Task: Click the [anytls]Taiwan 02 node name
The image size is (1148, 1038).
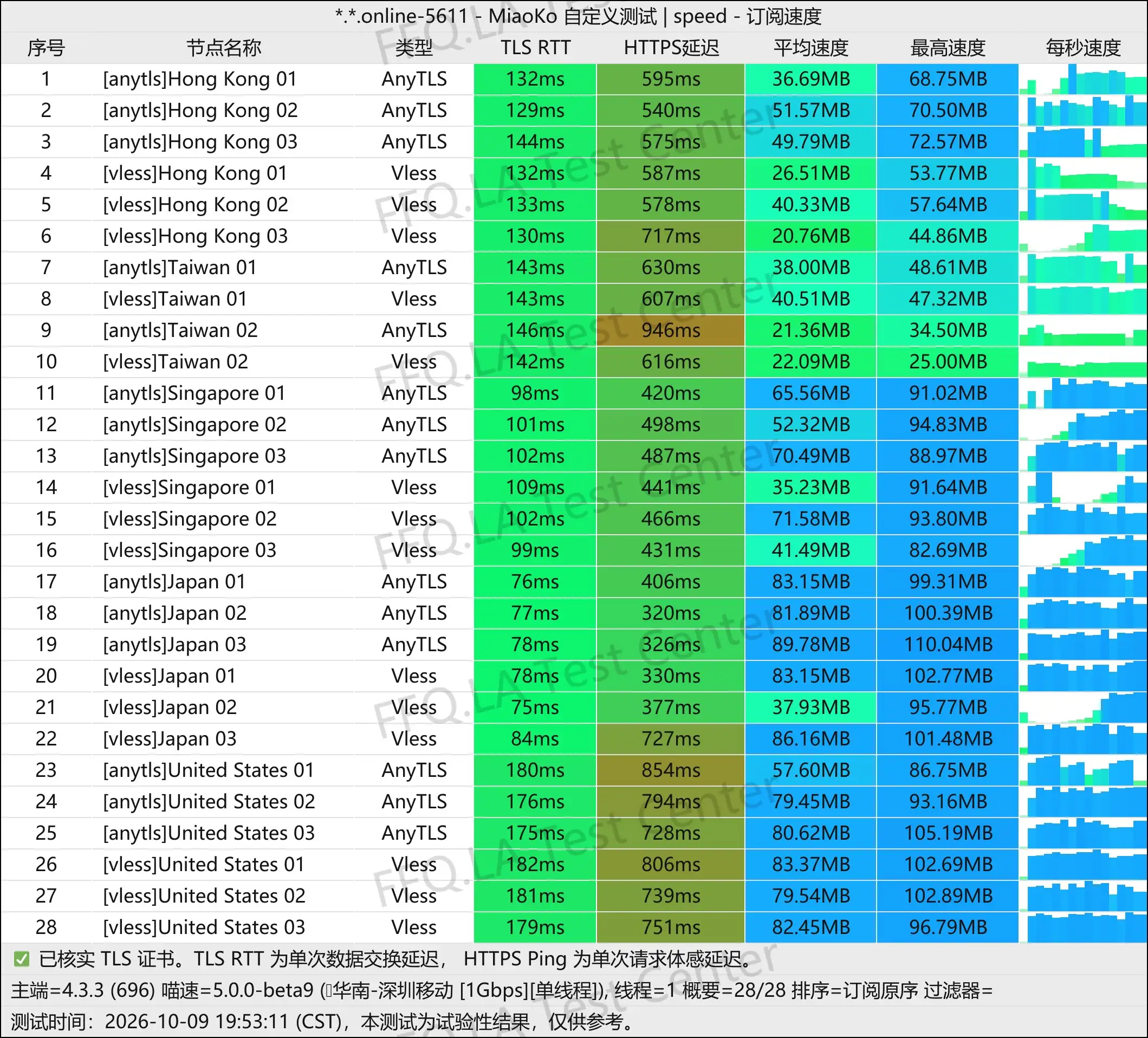Action: pos(180,330)
